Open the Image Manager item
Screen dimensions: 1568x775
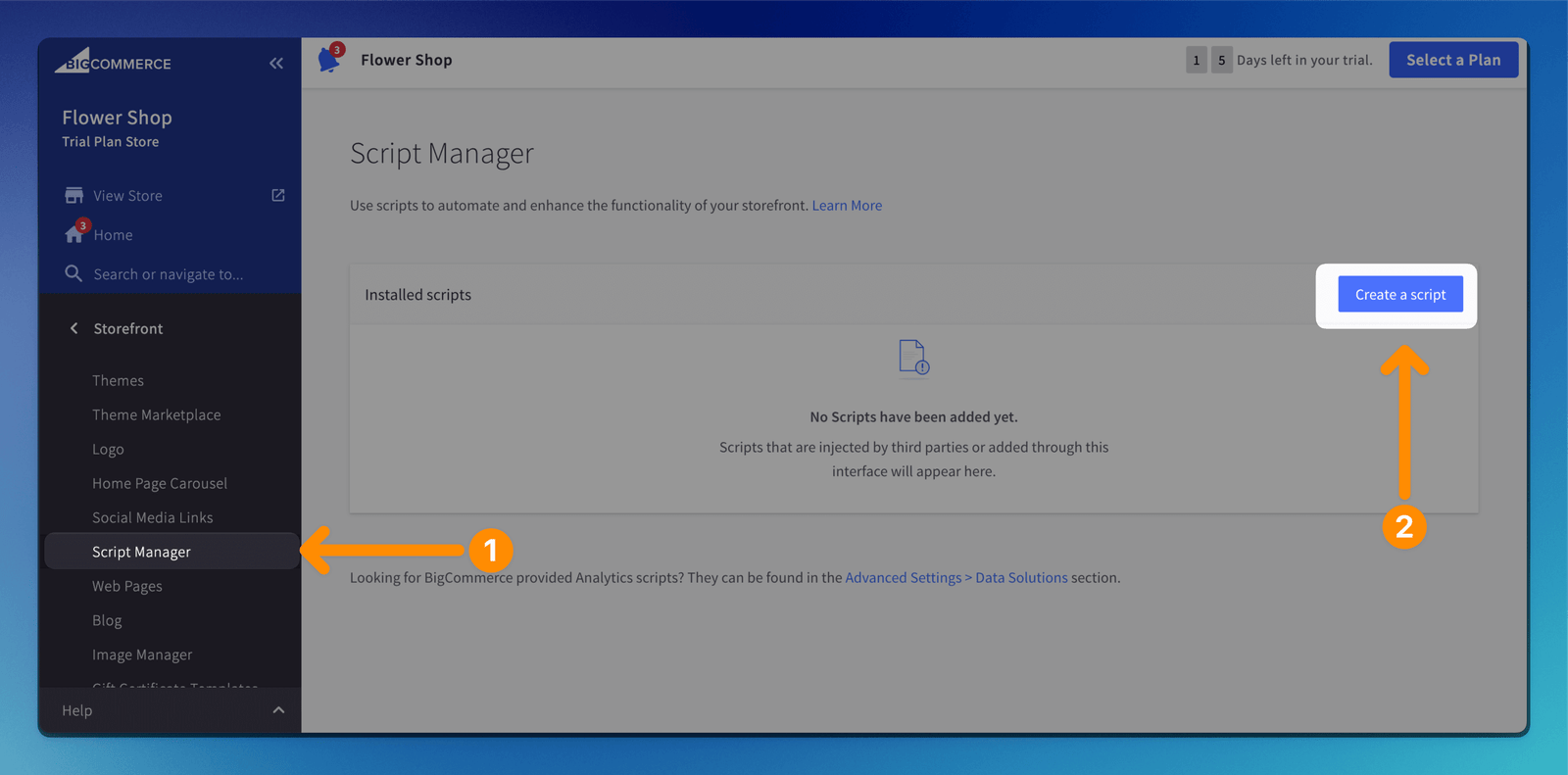(x=142, y=654)
